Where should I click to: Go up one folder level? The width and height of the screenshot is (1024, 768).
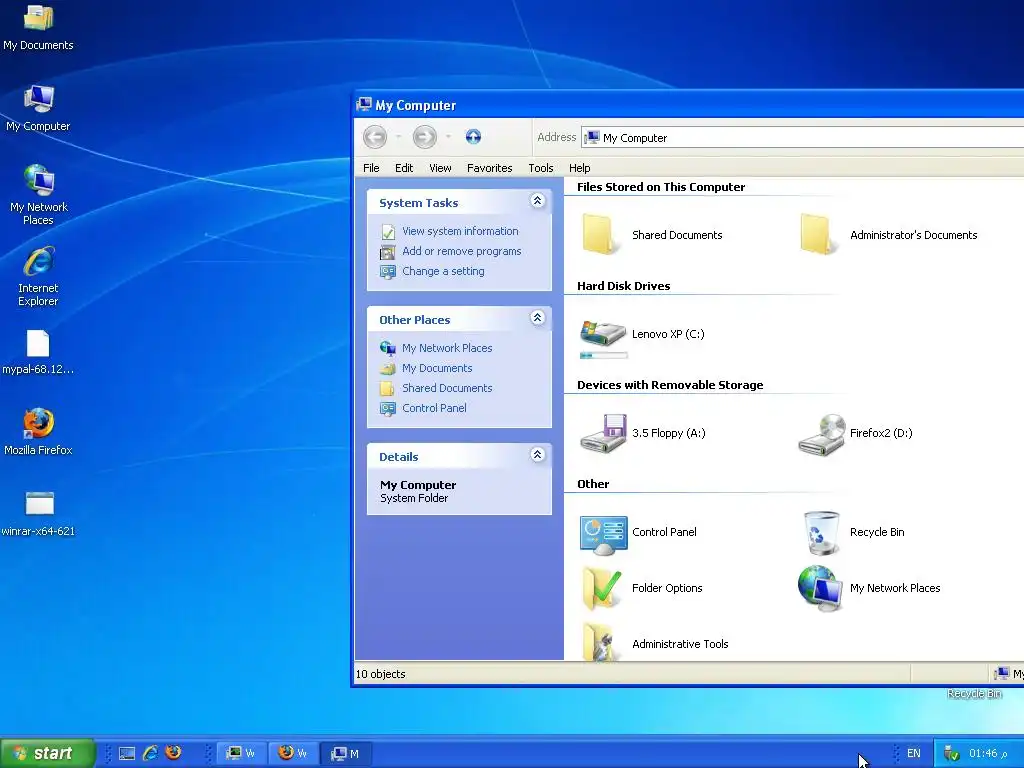pyautogui.click(x=473, y=136)
